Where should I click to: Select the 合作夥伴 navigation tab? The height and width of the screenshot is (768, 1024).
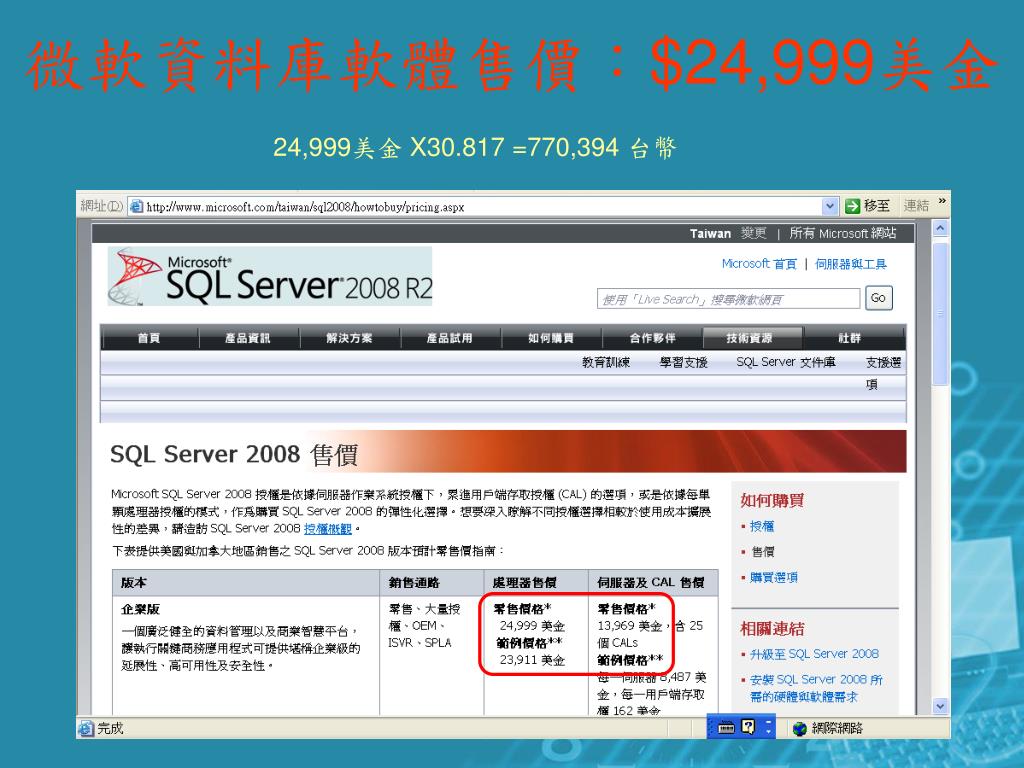click(x=652, y=338)
